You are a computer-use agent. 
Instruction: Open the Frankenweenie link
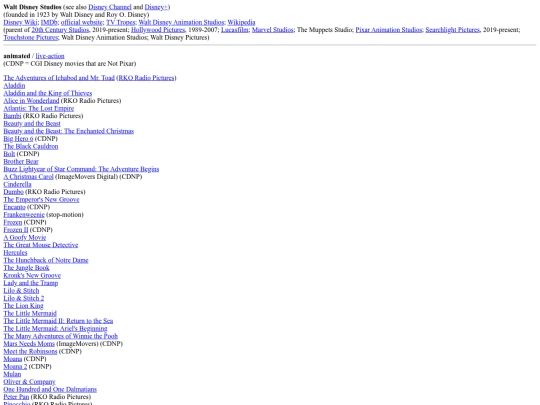[24, 215]
